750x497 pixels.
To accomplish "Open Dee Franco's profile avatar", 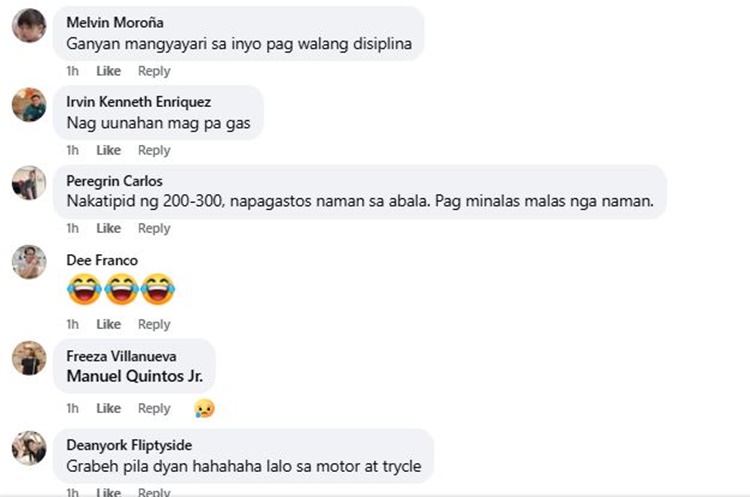I will (x=29, y=262).
